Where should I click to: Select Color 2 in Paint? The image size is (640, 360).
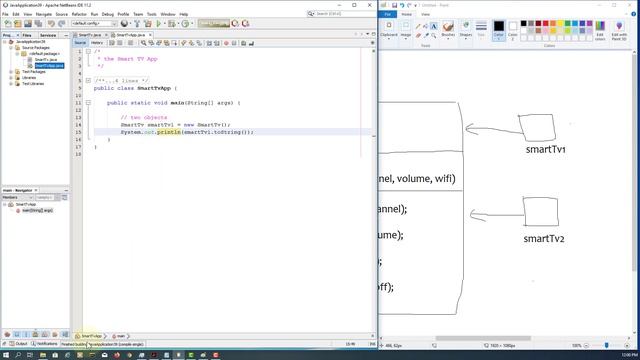(513, 30)
